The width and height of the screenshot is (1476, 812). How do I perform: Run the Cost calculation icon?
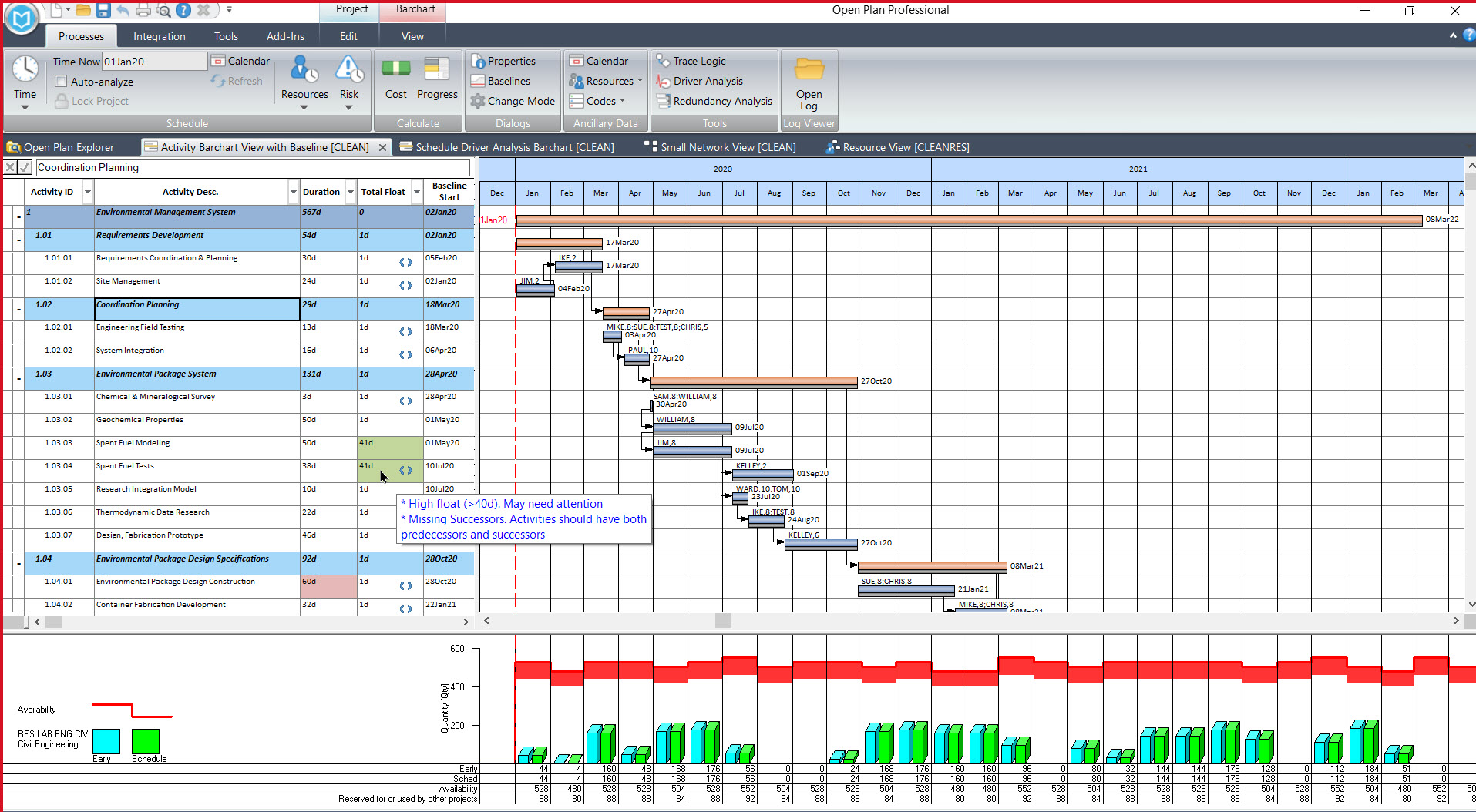coord(395,70)
